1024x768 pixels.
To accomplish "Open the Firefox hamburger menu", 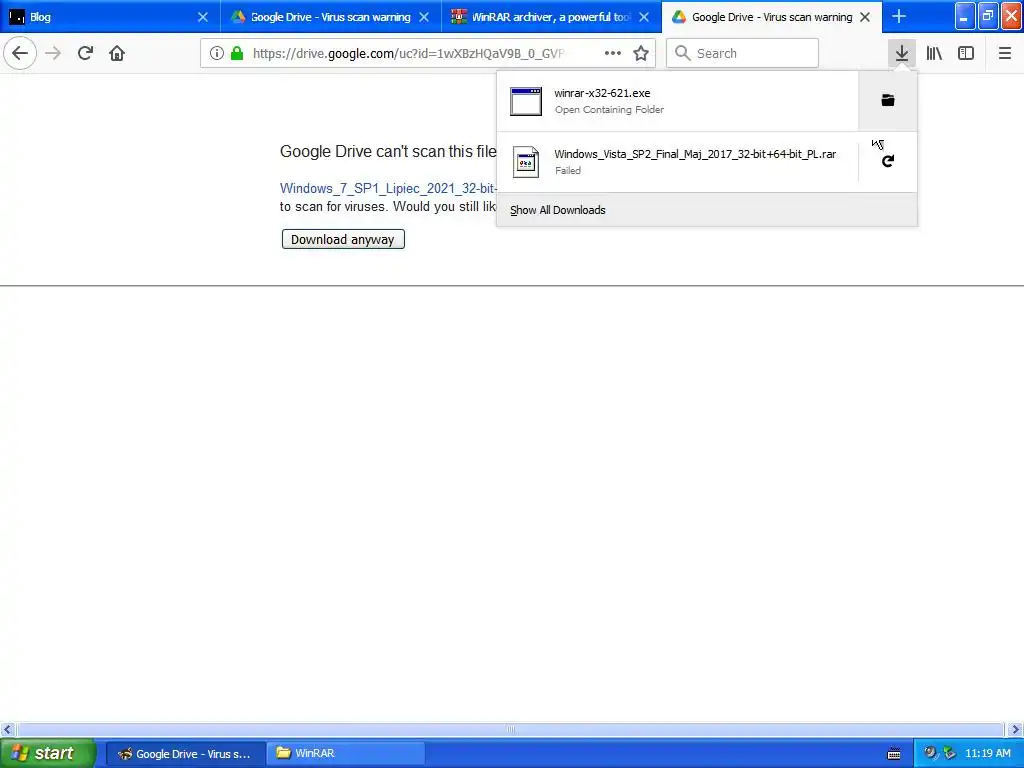I will point(1005,53).
